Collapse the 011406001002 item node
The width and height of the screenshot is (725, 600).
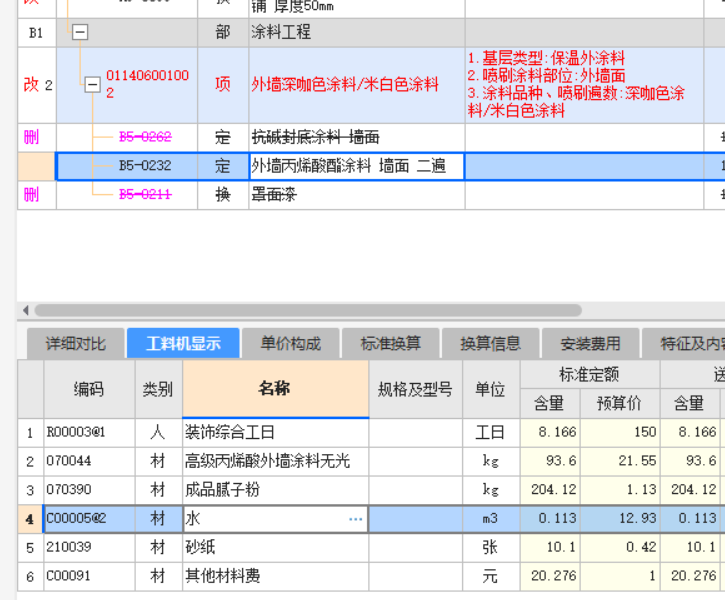92,85
